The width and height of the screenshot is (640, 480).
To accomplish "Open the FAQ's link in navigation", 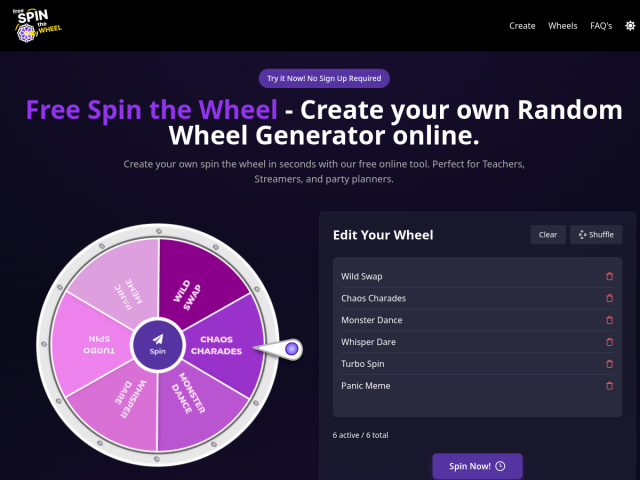I will (601, 26).
